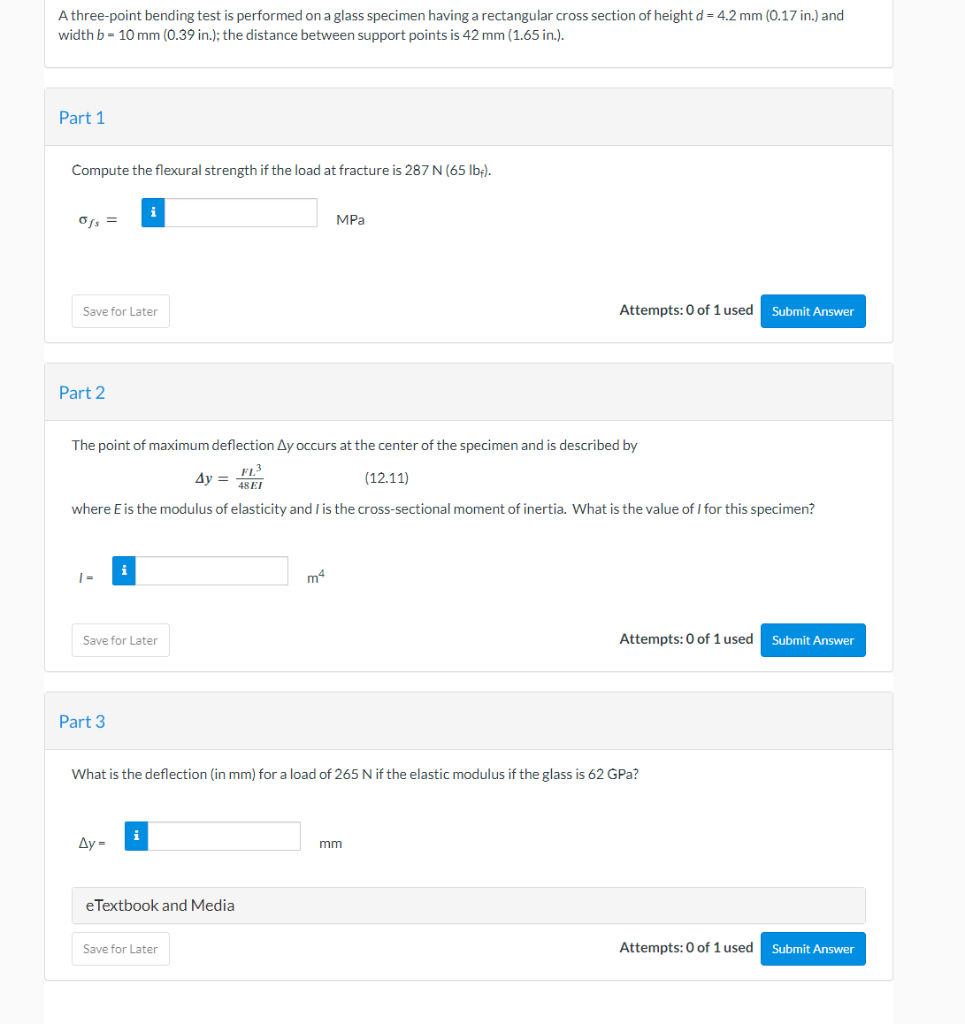Expand the eTextbook and Media section
The width and height of the screenshot is (965, 1024).
[469, 905]
